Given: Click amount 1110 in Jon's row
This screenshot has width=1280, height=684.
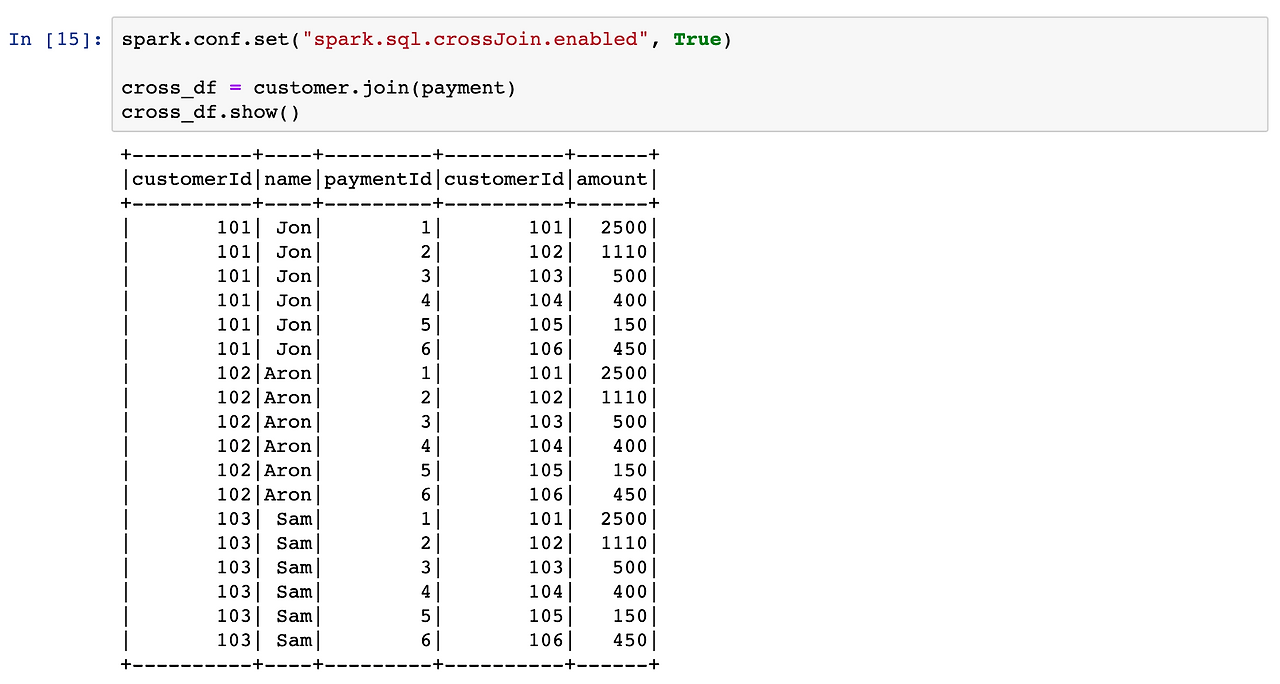Looking at the screenshot, I should (625, 252).
